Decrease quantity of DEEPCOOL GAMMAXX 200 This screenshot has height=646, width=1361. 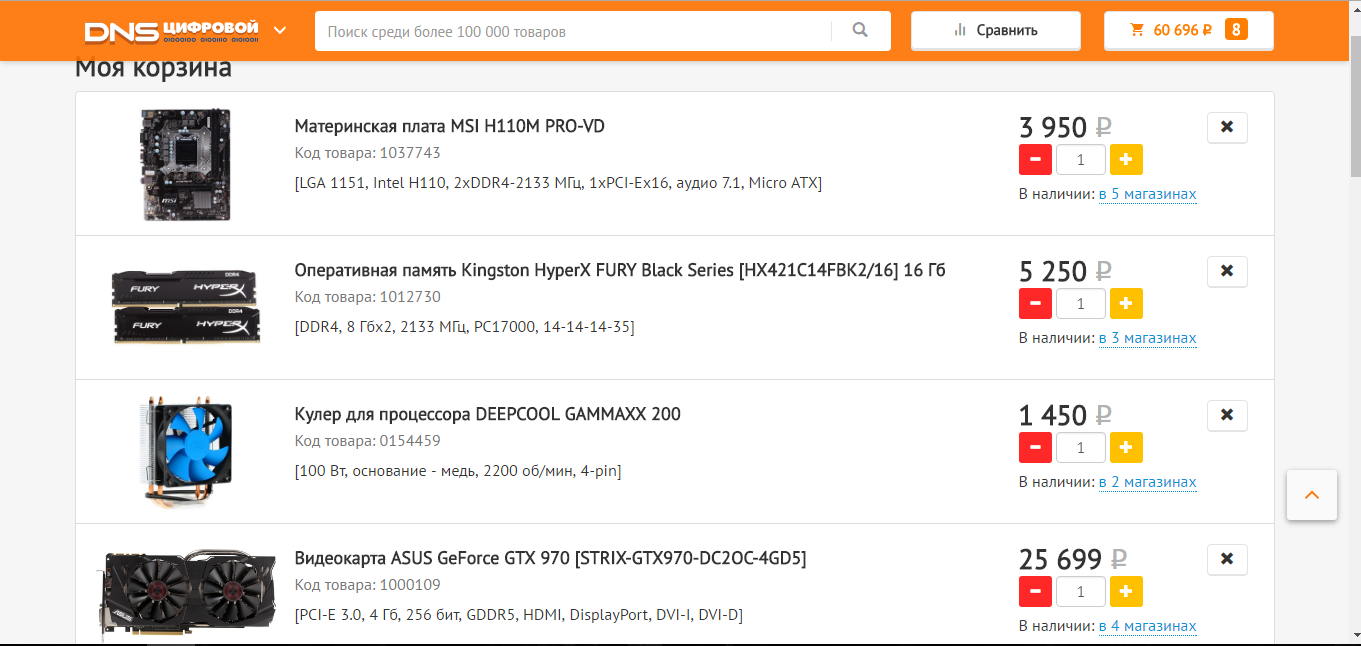click(x=1035, y=448)
